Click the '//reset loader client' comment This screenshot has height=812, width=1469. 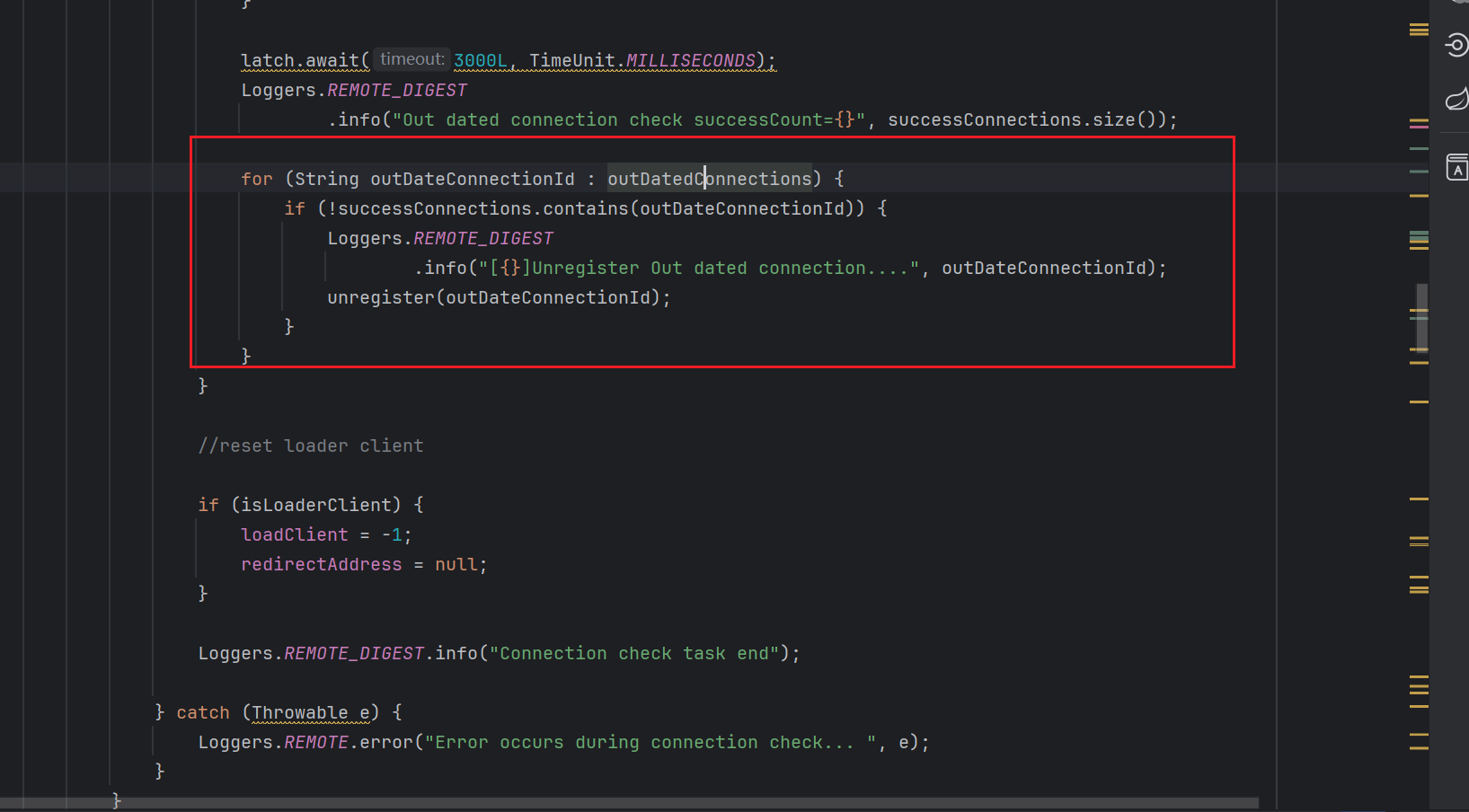tap(310, 446)
